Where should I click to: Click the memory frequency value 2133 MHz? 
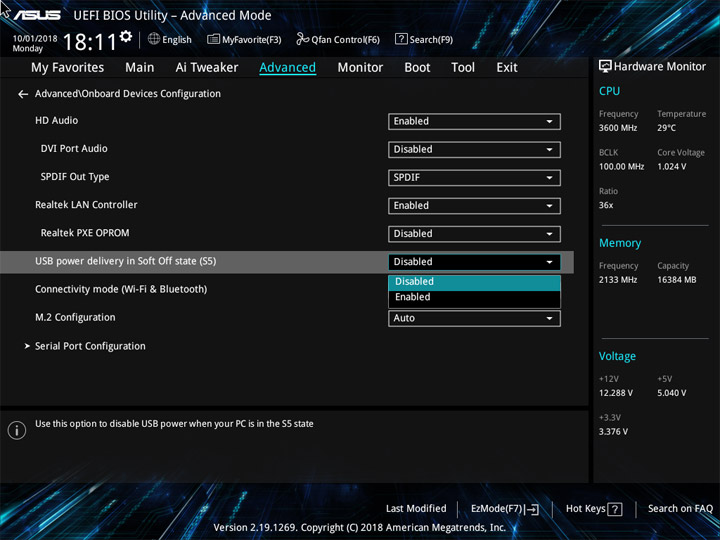point(618,280)
